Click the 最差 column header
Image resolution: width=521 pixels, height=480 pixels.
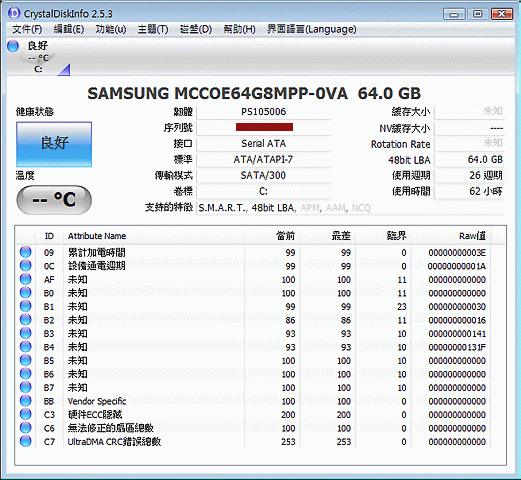[328, 236]
